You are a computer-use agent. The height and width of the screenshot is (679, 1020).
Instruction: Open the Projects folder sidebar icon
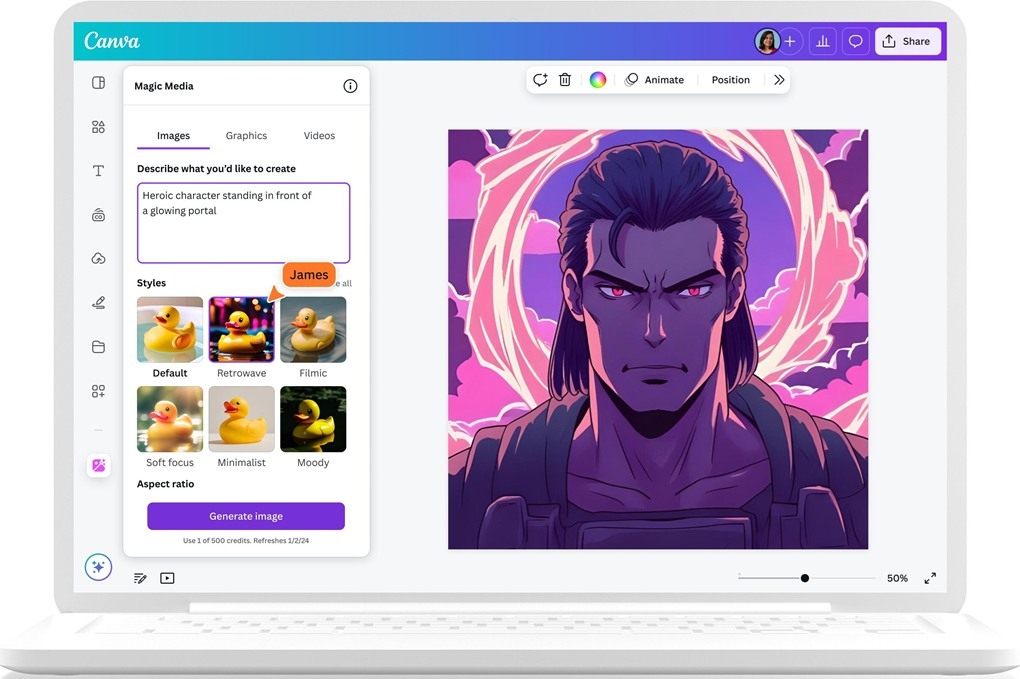pyautogui.click(x=98, y=347)
